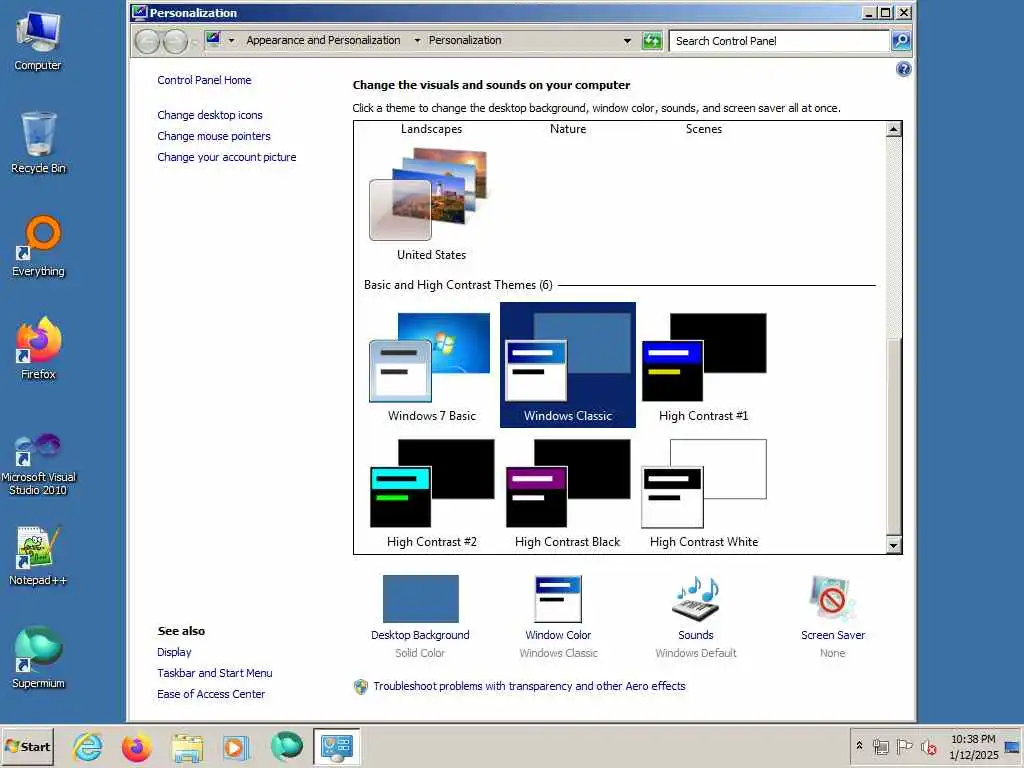Click Appearance and Personalization breadcrumb
1024x768 pixels.
click(323, 40)
